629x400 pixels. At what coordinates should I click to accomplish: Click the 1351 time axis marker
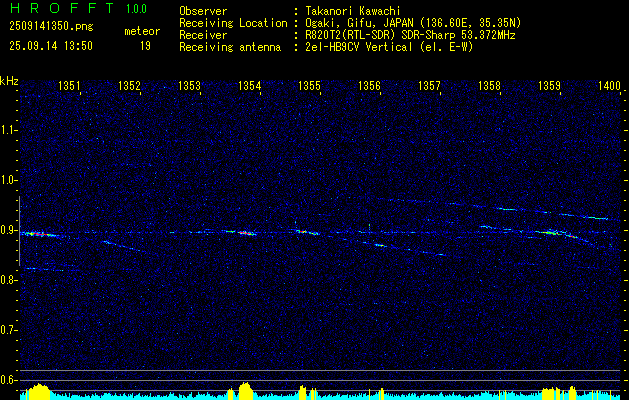(69, 85)
